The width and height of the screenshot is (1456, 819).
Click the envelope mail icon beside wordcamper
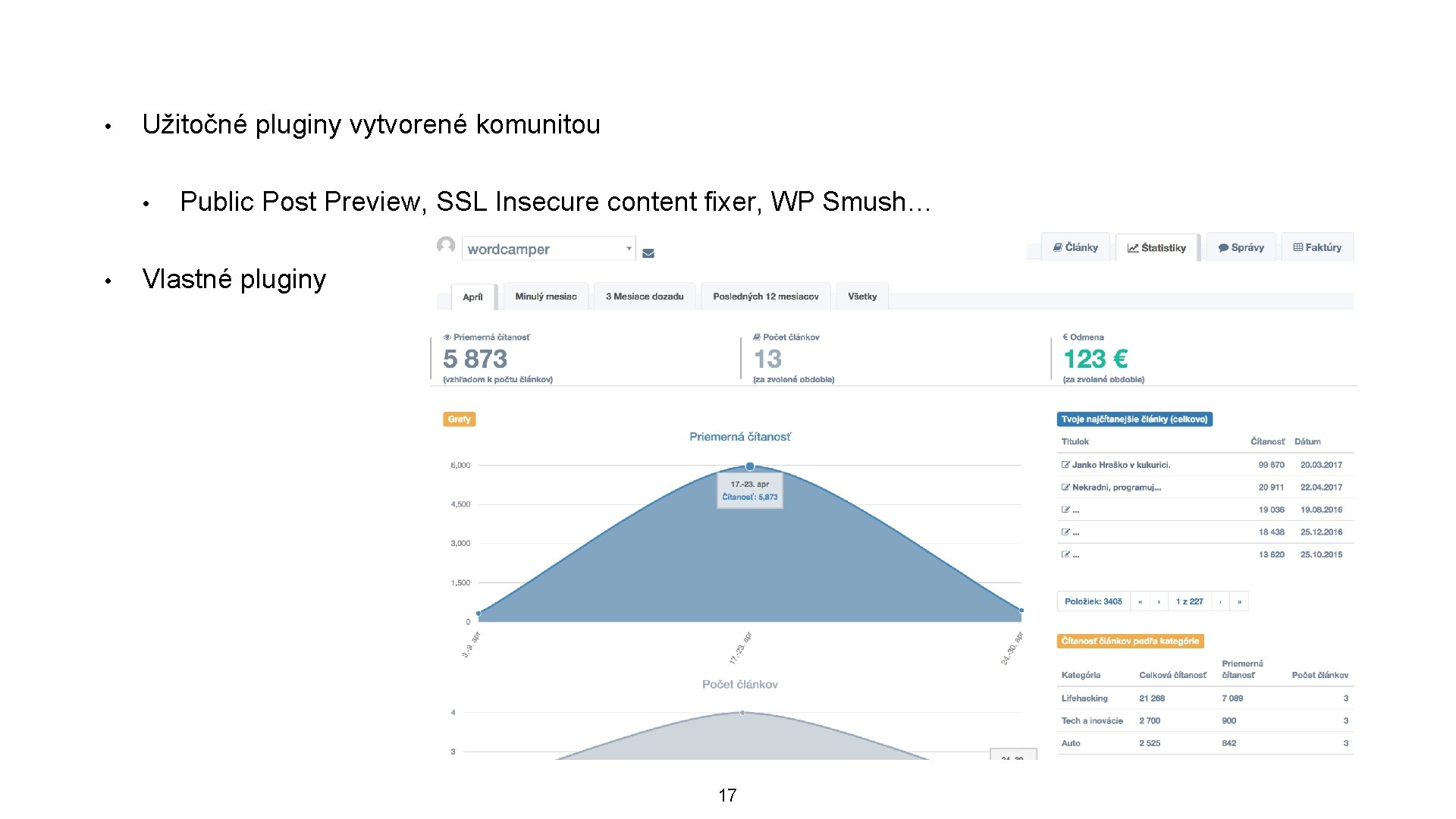coord(648,253)
